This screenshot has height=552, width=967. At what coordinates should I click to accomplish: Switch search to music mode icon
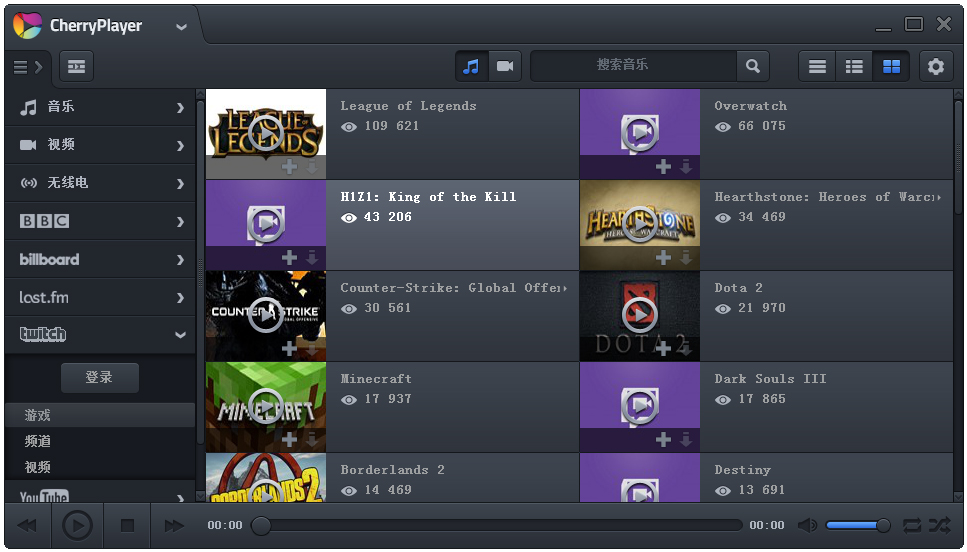click(x=472, y=66)
